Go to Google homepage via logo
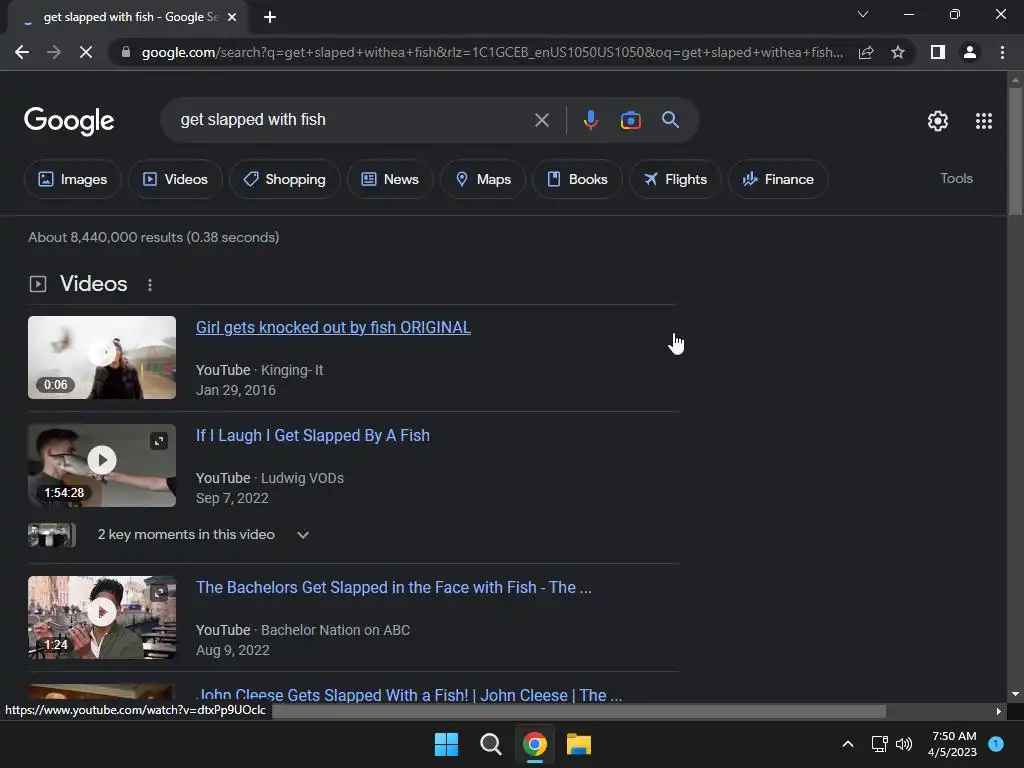 pyautogui.click(x=69, y=121)
